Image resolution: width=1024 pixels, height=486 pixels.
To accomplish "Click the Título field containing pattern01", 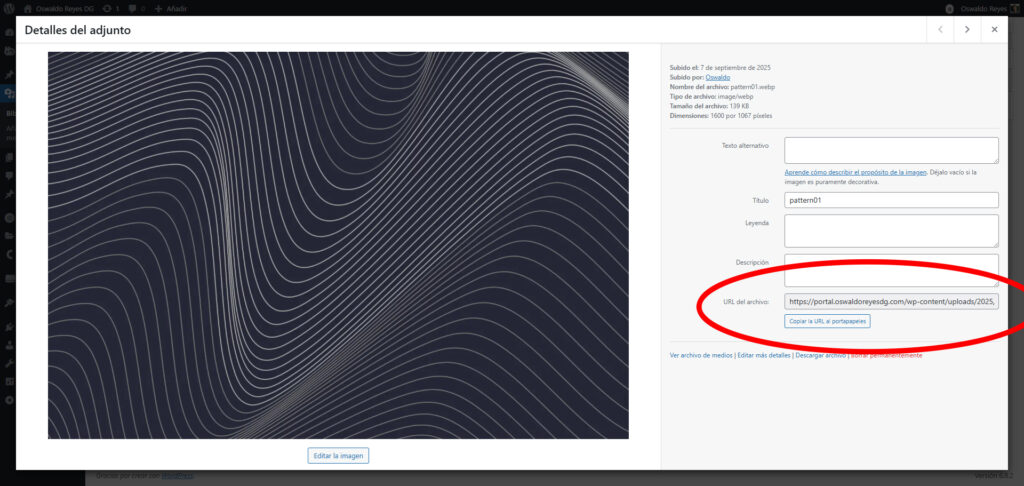I will (x=891, y=200).
